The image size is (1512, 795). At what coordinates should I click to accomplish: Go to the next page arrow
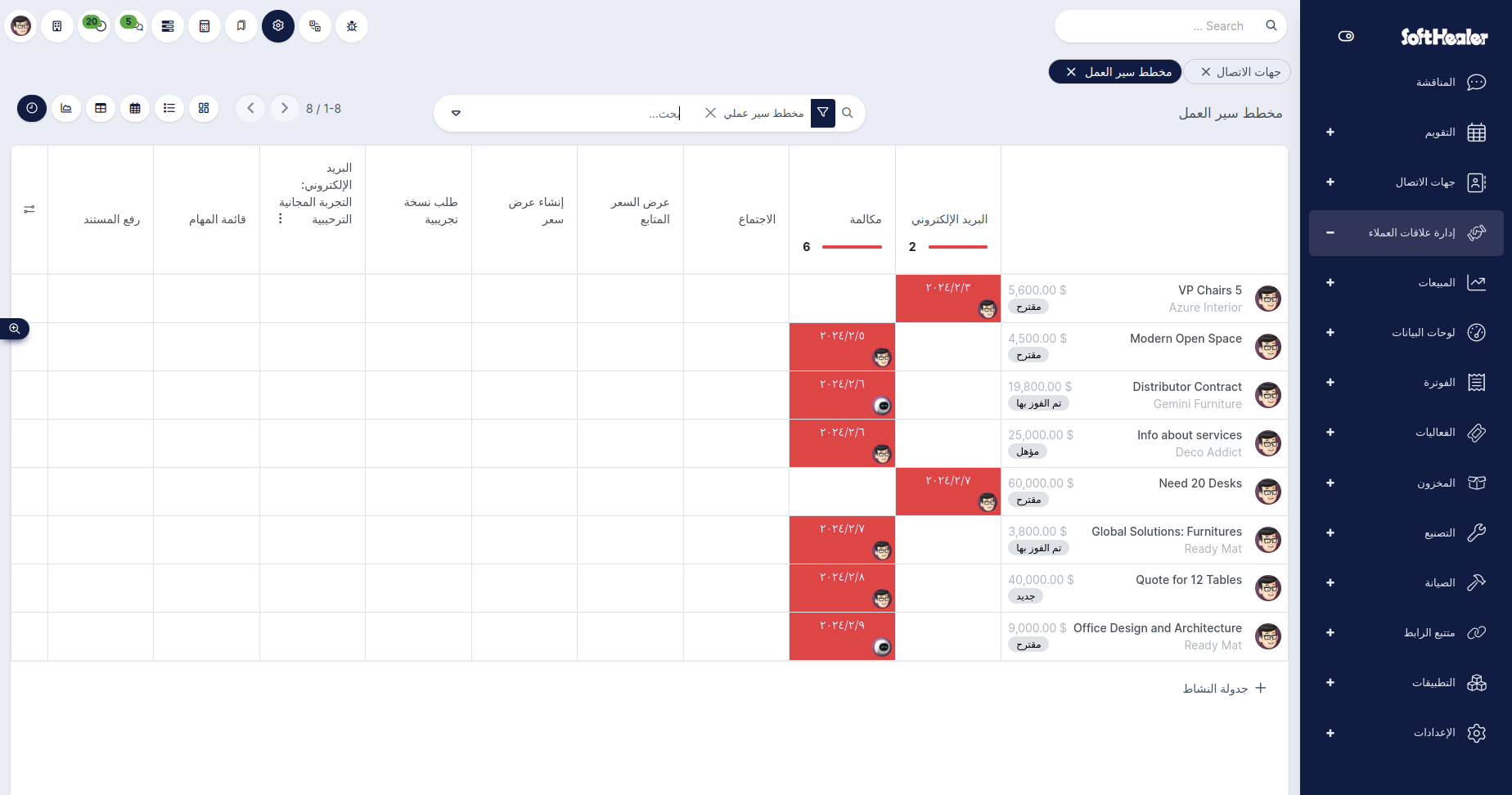285,108
